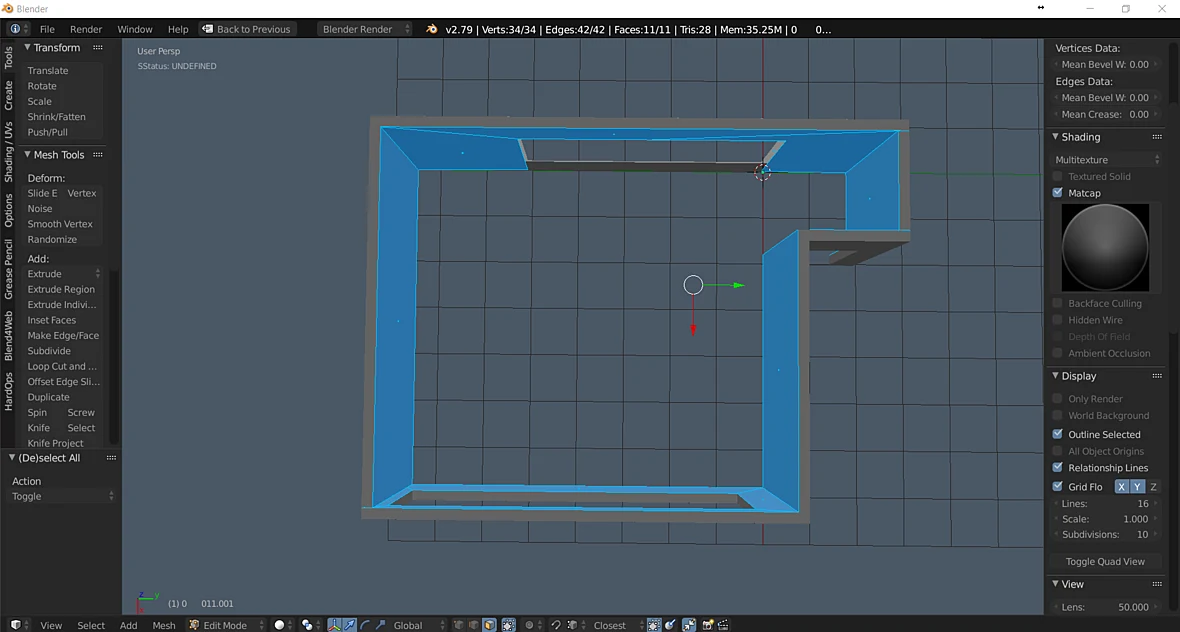Enable the scale manipulator icon
The image size is (1180, 632).
pos(380,624)
